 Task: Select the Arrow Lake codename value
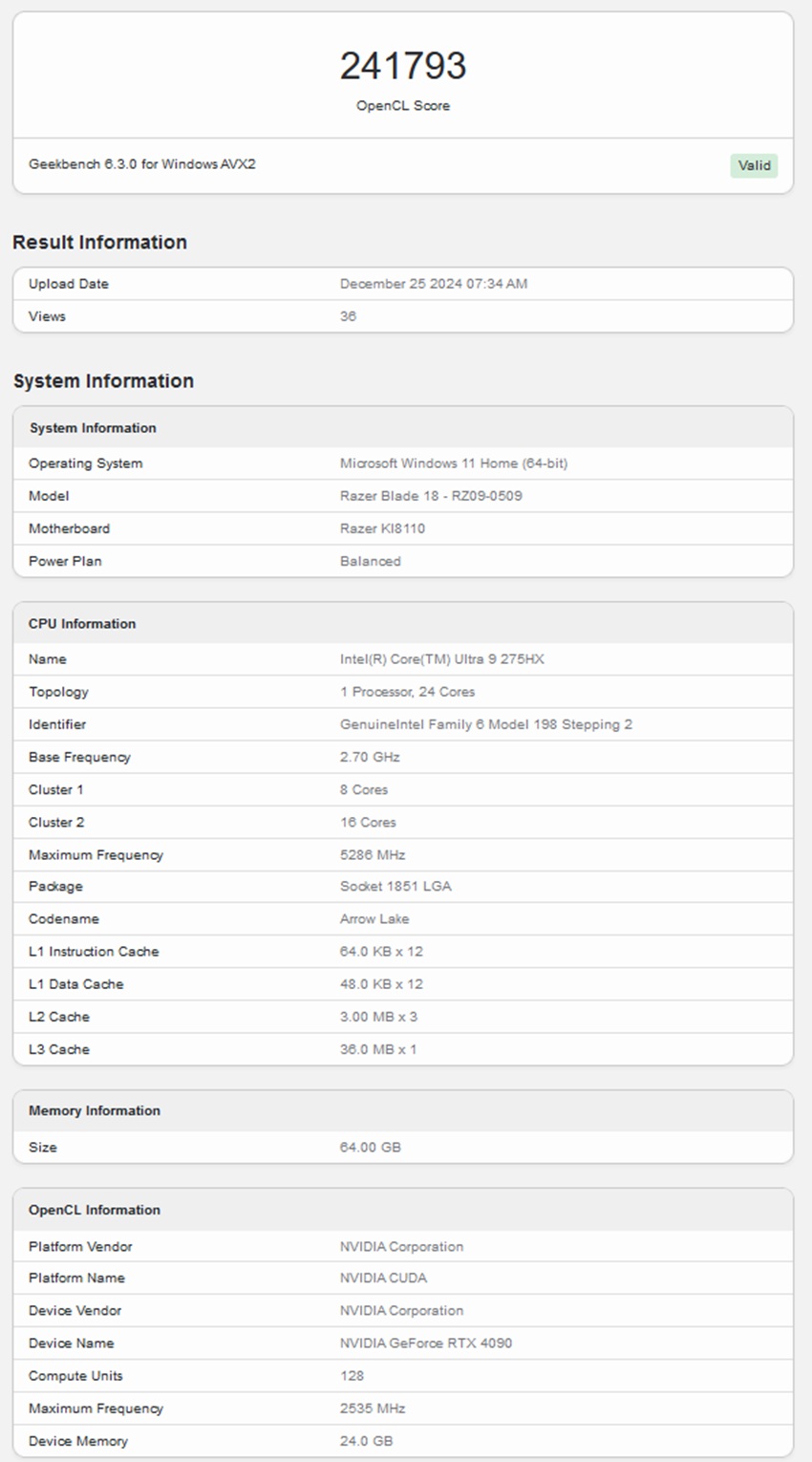click(374, 918)
